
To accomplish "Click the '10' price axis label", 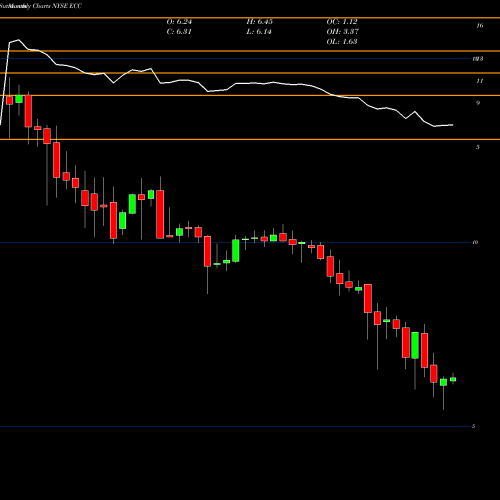I will [475, 242].
